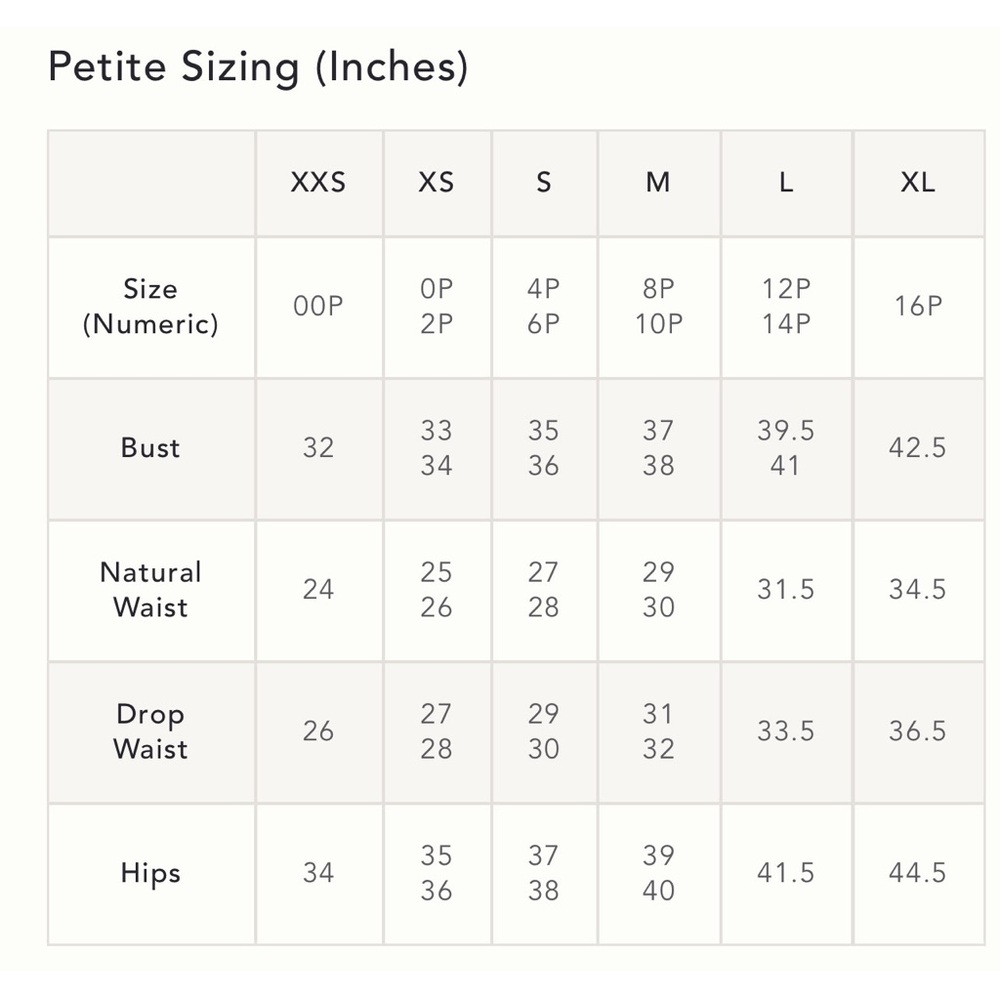Click the 31.5 natural waist cell
1000x1000 pixels.
(x=786, y=589)
